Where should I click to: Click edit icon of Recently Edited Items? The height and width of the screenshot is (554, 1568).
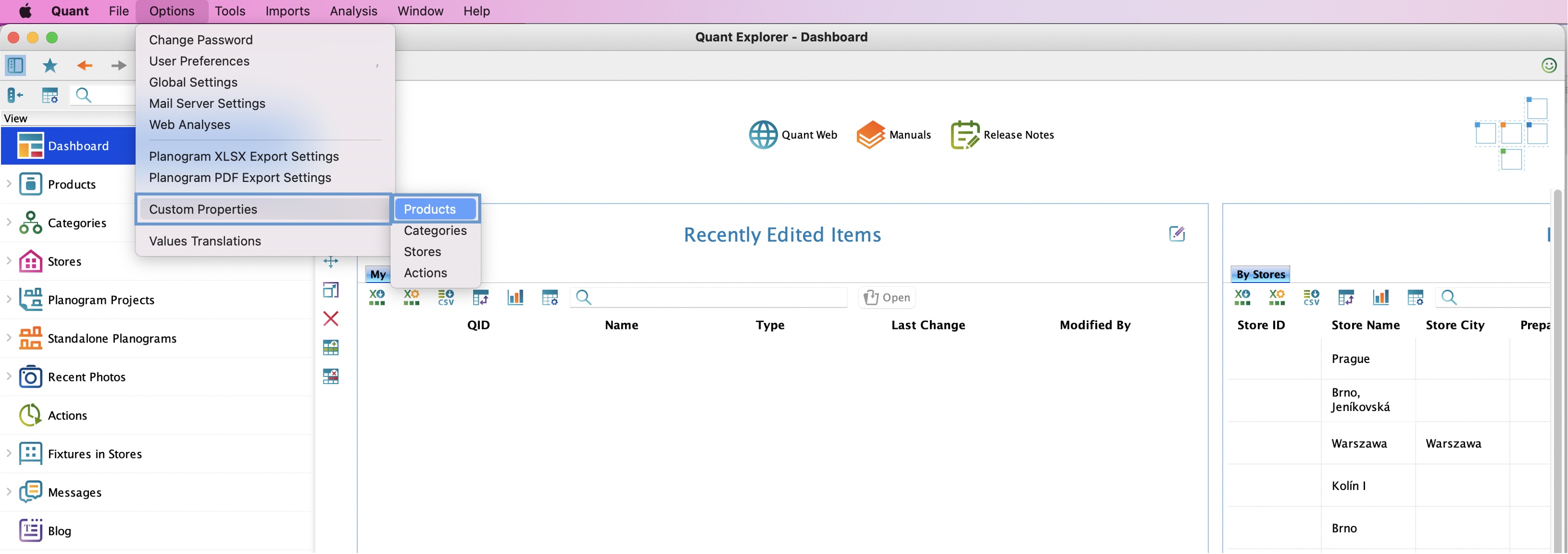tap(1177, 234)
